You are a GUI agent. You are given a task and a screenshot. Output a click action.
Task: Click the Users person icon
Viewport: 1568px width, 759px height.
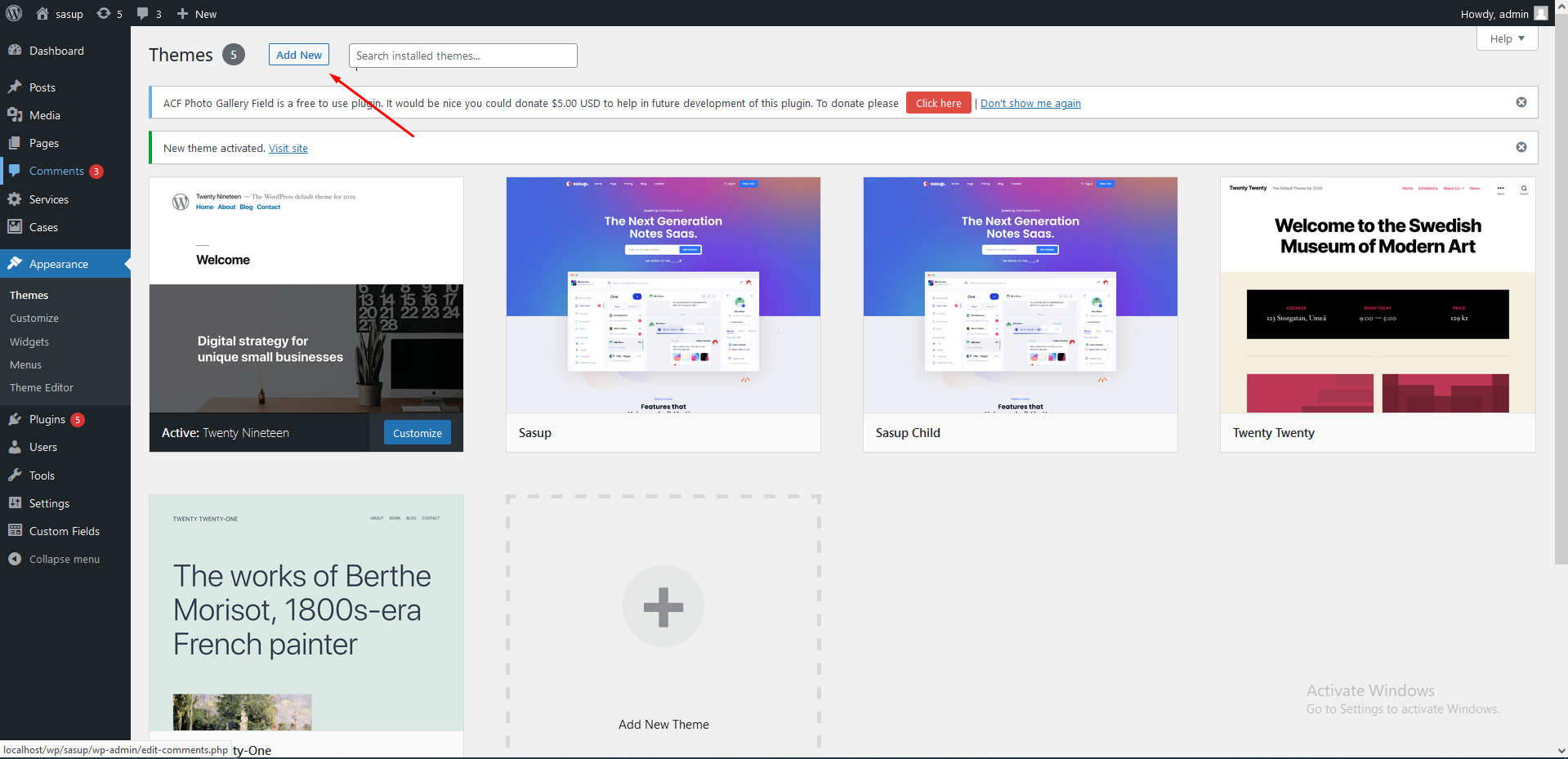click(15, 447)
